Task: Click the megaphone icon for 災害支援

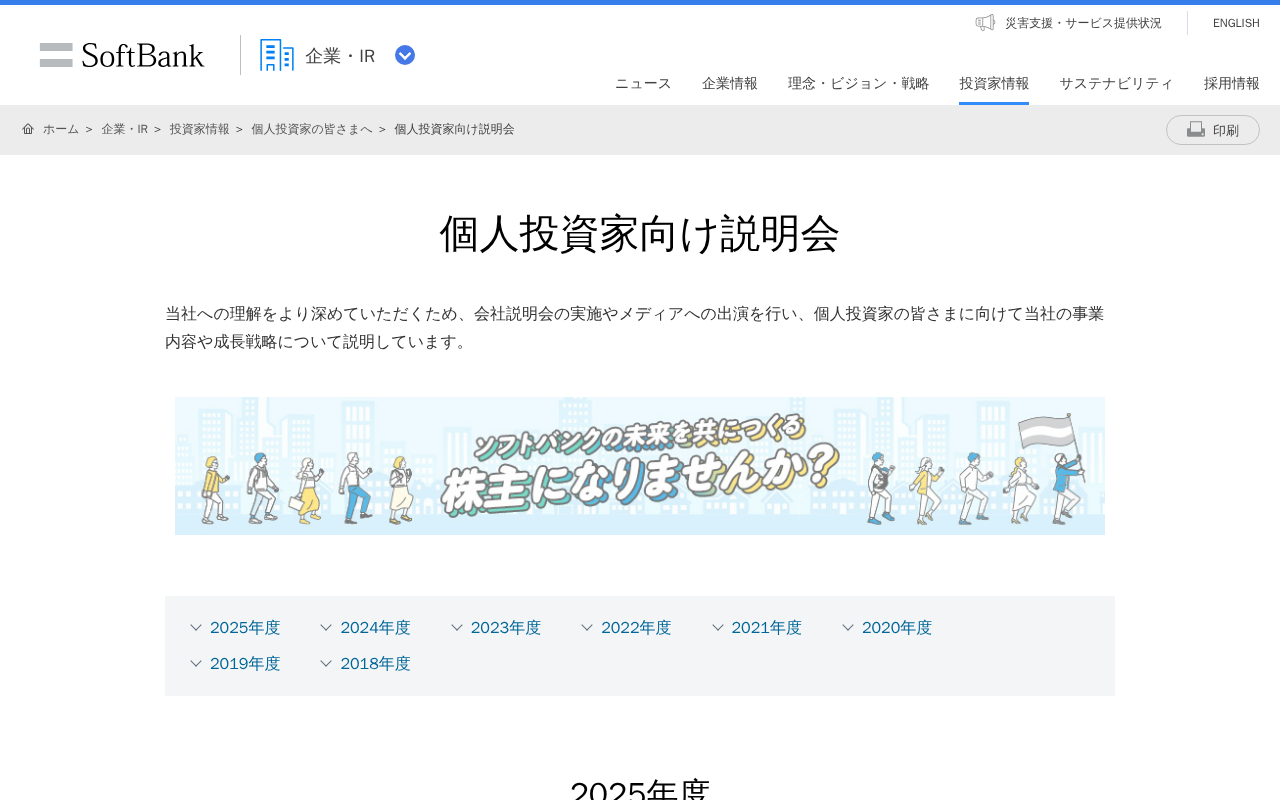Action: [x=985, y=22]
